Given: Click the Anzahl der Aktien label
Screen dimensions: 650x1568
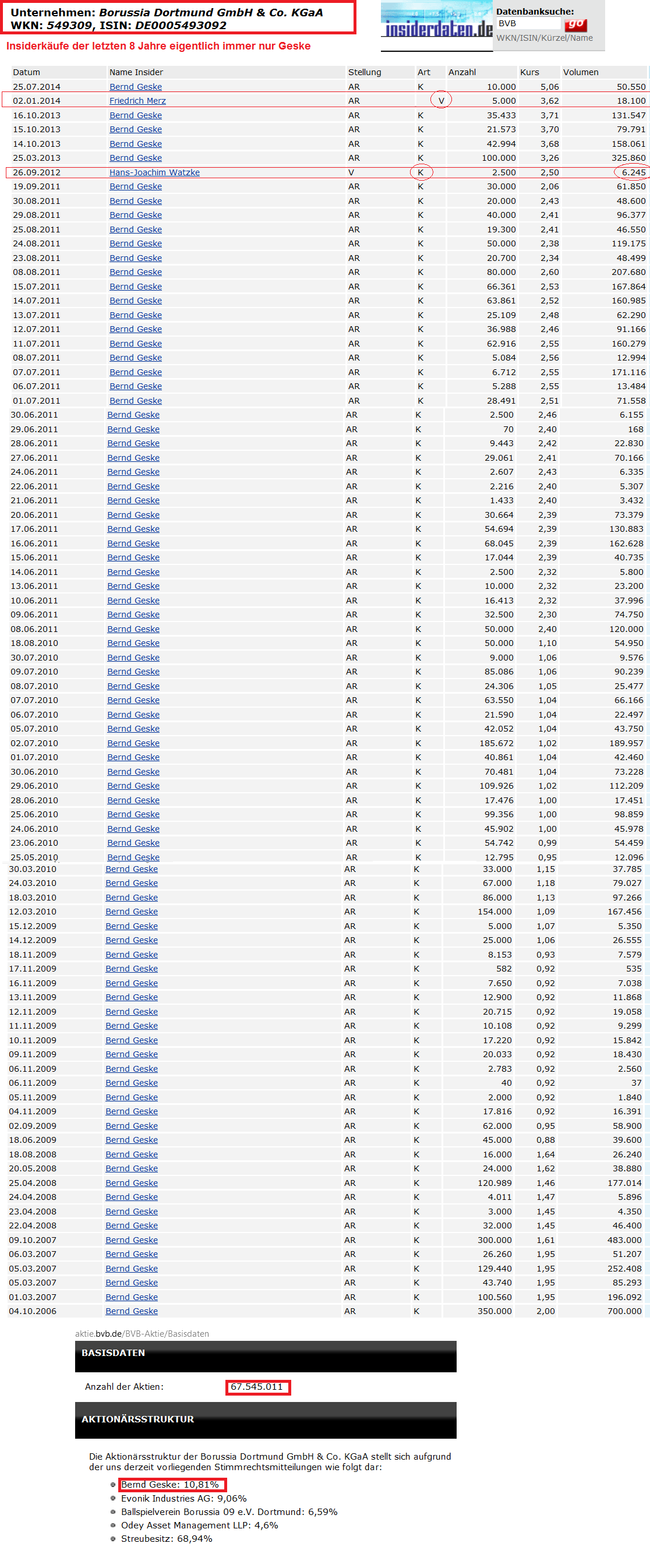Looking at the screenshot, I should pos(124,1387).
